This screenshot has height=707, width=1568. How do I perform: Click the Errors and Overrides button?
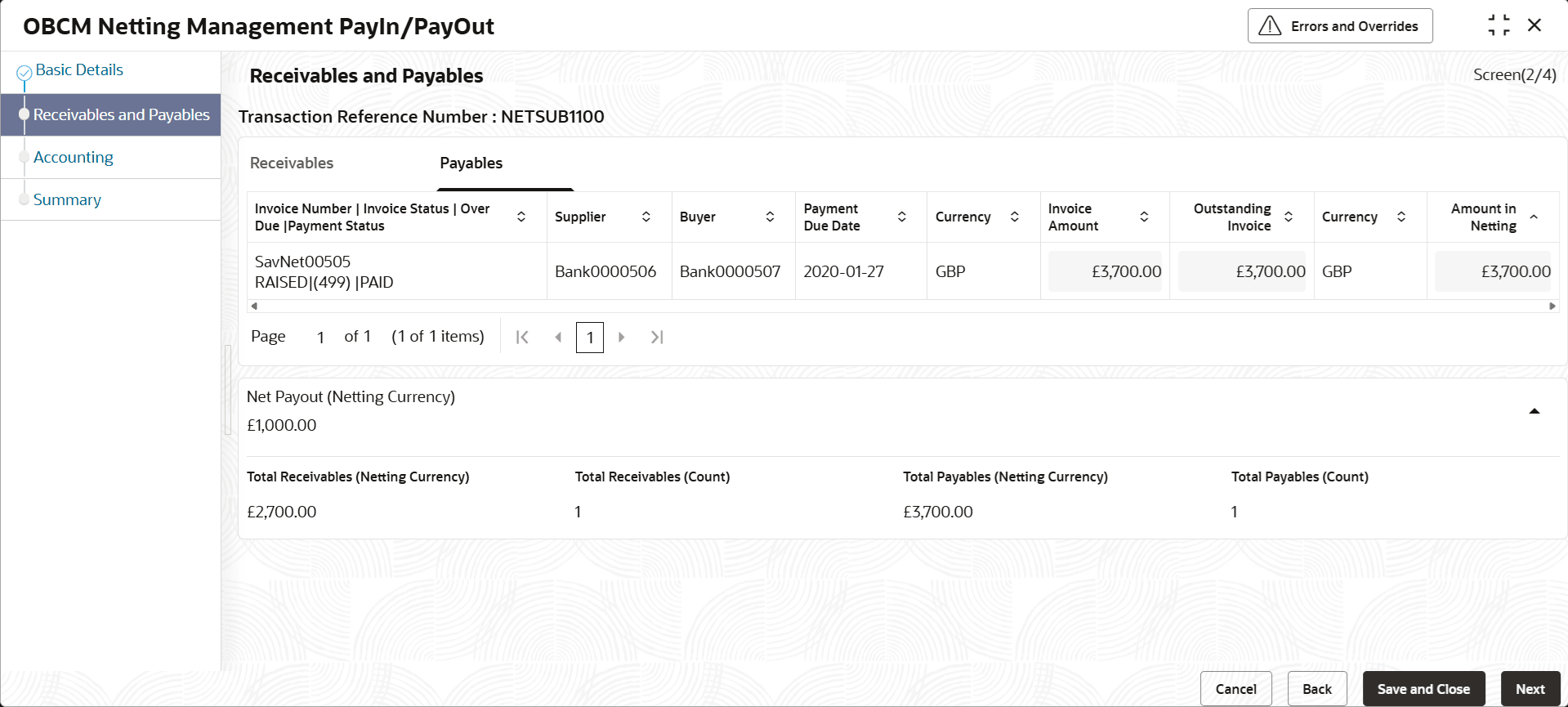coord(1340,26)
